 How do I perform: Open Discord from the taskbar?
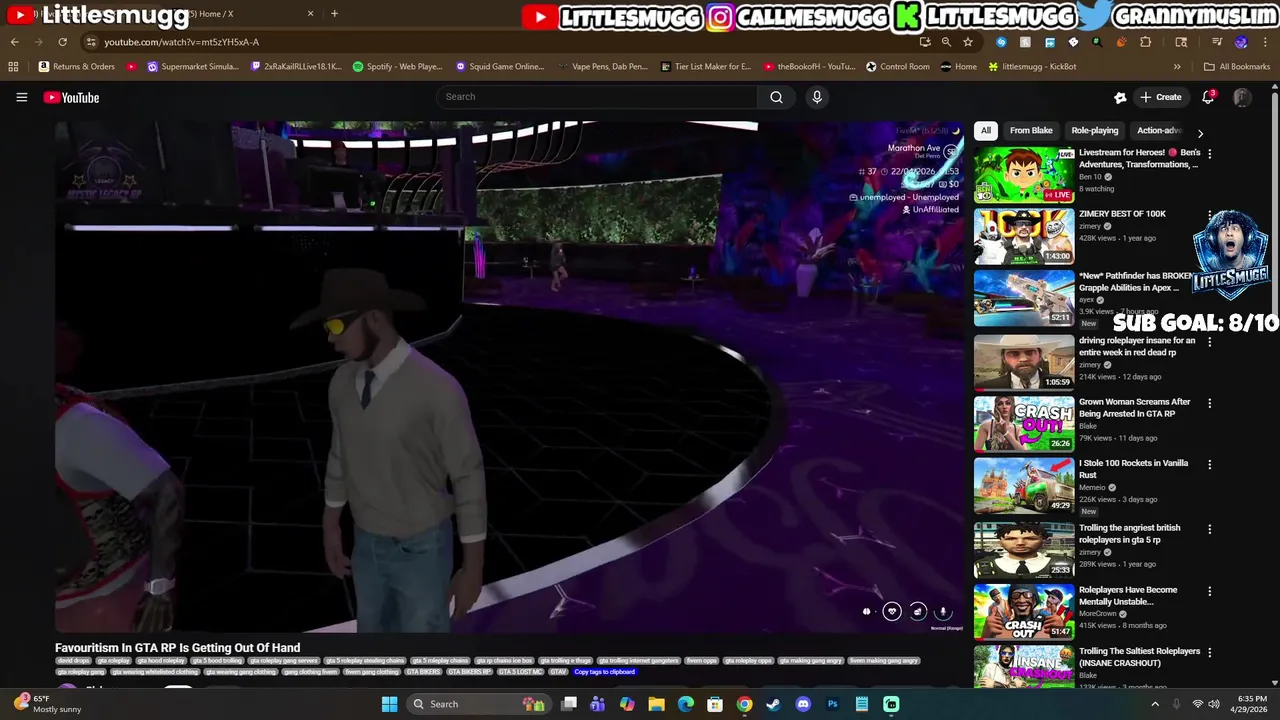tap(803, 704)
